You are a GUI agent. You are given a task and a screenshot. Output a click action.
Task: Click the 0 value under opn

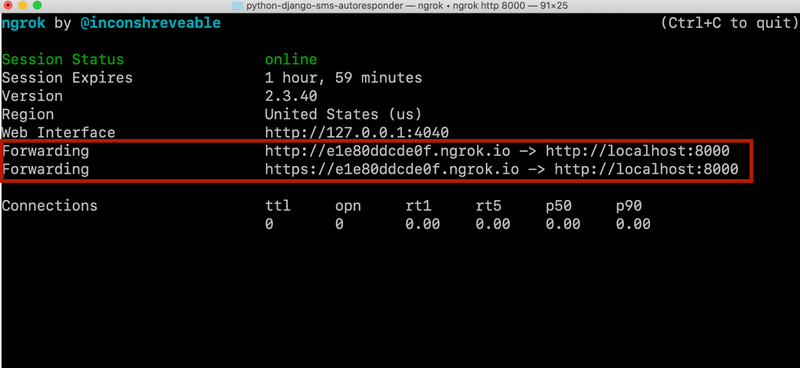(x=339, y=224)
